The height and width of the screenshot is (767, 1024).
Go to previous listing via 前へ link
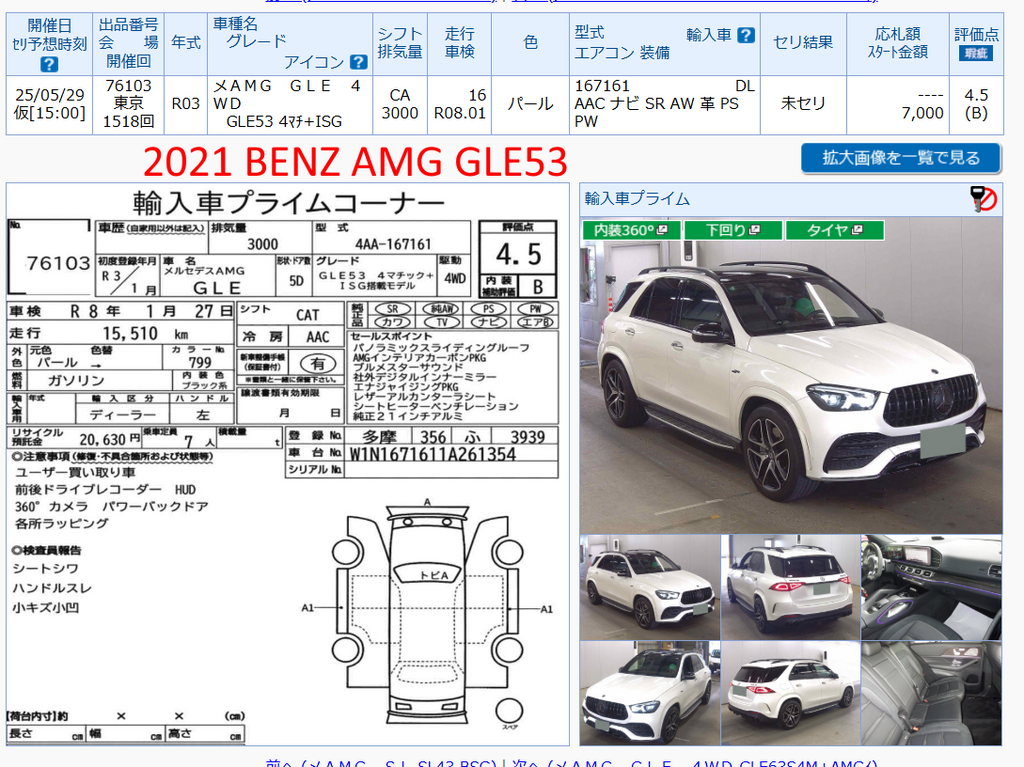coord(381,762)
